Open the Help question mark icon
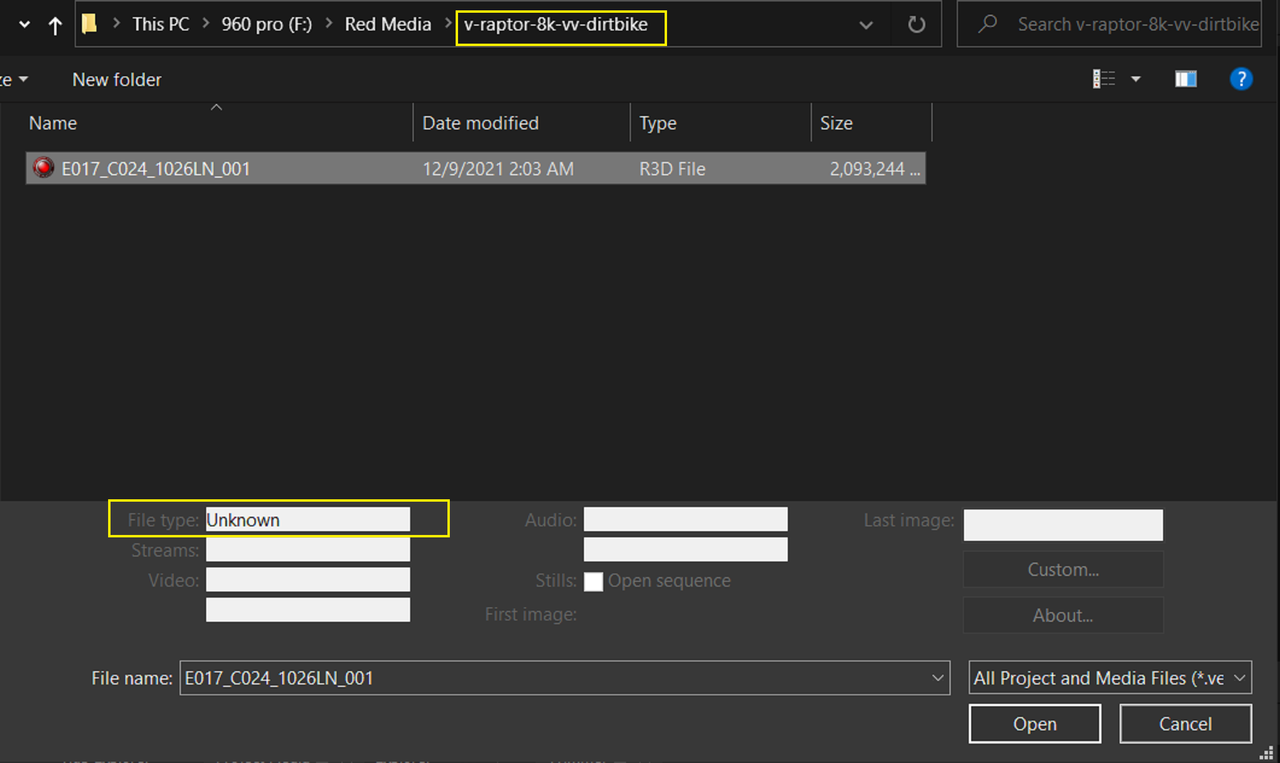Image resolution: width=1280 pixels, height=763 pixels. [x=1240, y=79]
